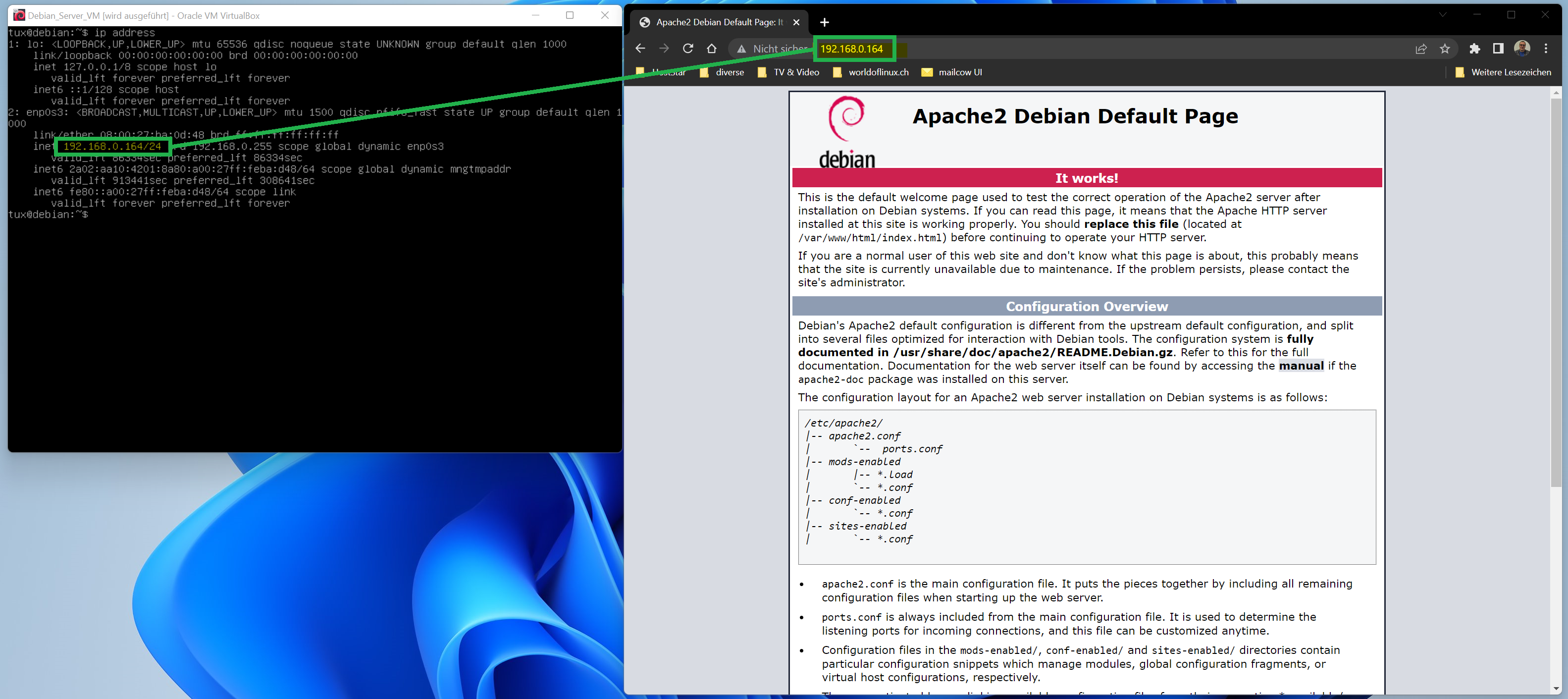The image size is (1568, 699).
Task: Click the 'Configuration Overview' section heading
Action: click(1087, 306)
